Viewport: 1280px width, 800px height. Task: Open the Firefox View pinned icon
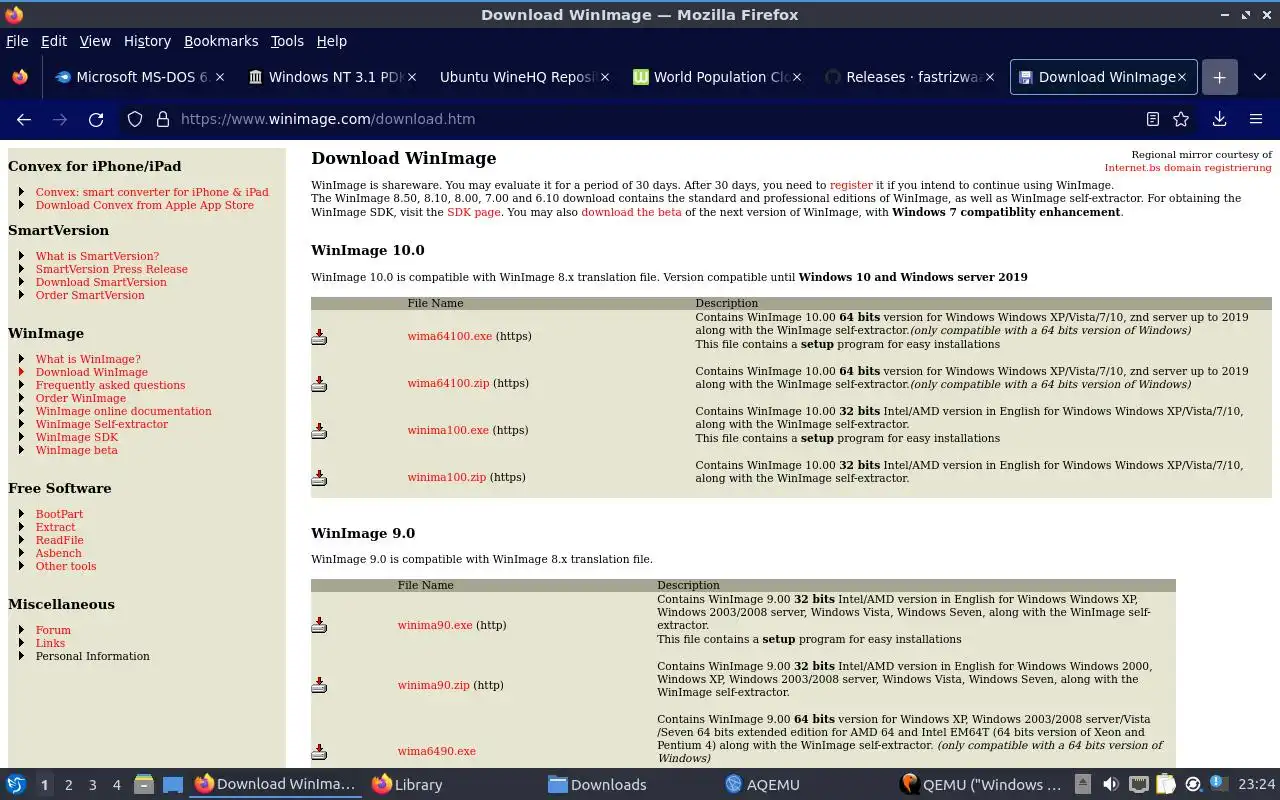pos(20,77)
